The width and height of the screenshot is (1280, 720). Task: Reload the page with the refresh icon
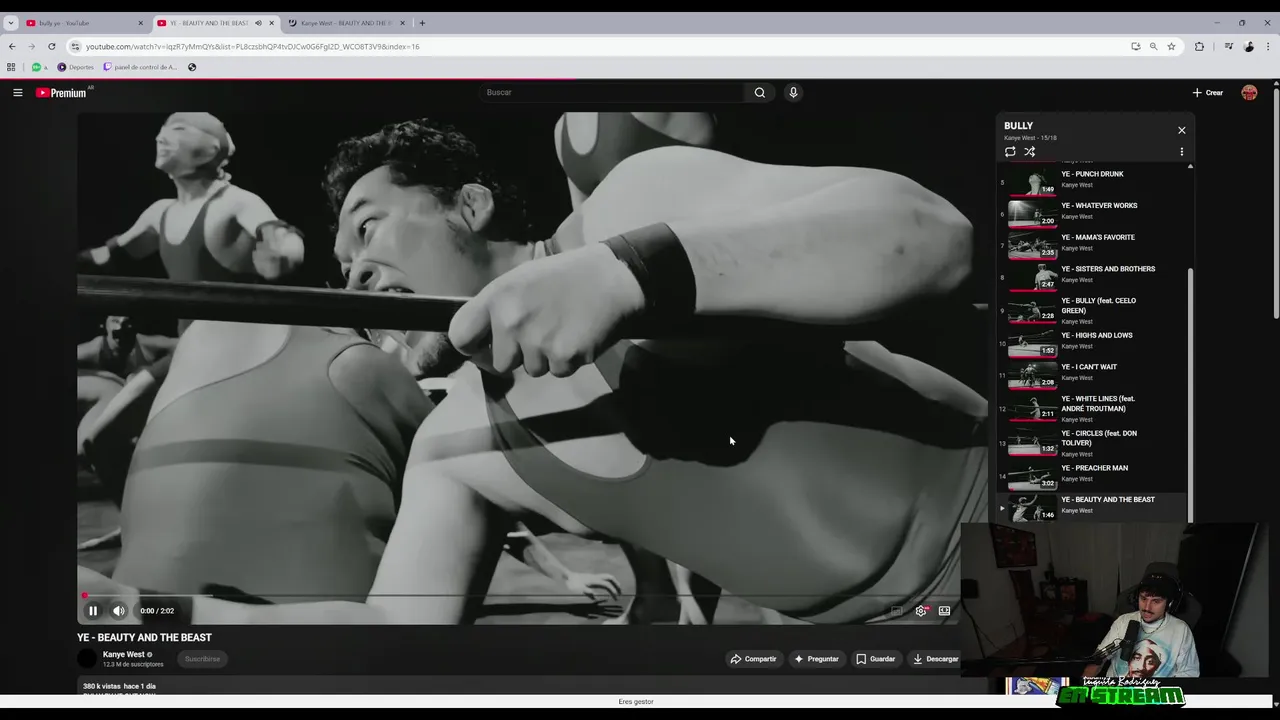[x=52, y=46]
